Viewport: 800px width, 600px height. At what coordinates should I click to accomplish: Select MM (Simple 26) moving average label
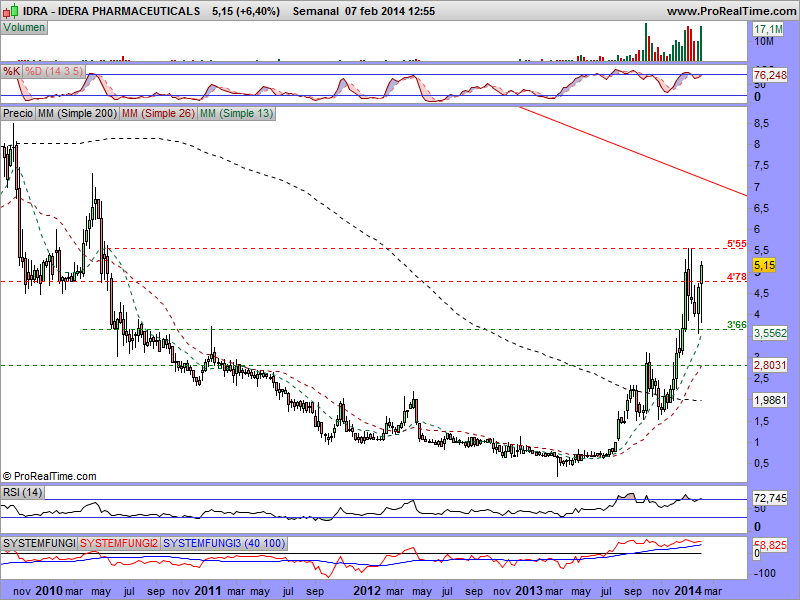158,113
